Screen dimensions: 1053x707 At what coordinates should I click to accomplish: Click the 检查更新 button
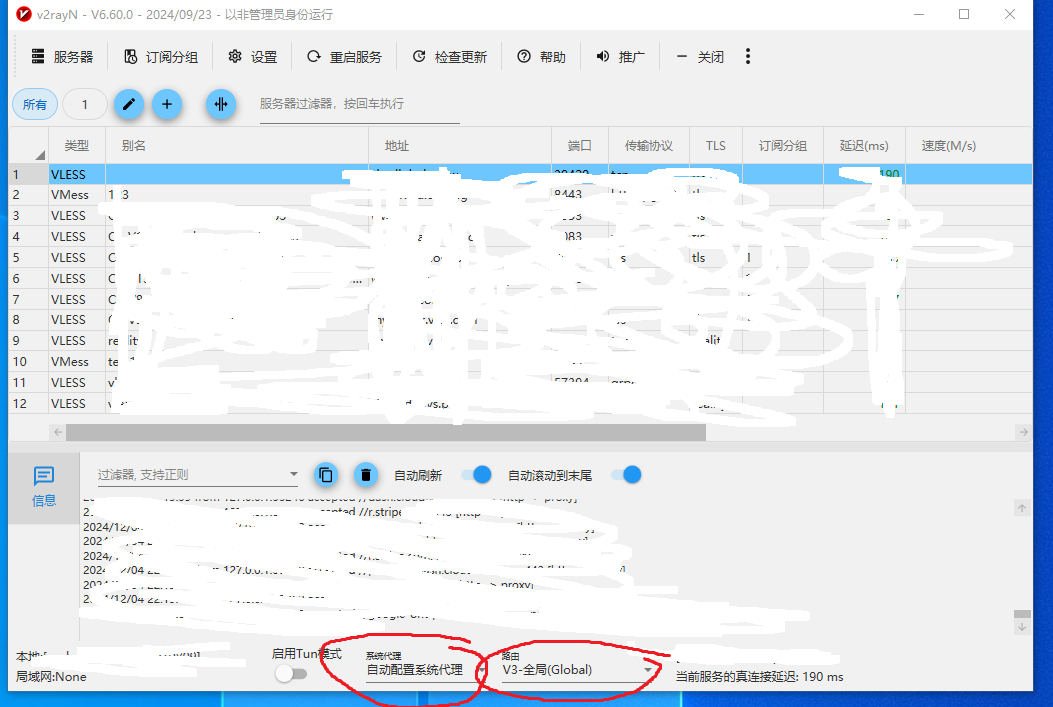[450, 56]
